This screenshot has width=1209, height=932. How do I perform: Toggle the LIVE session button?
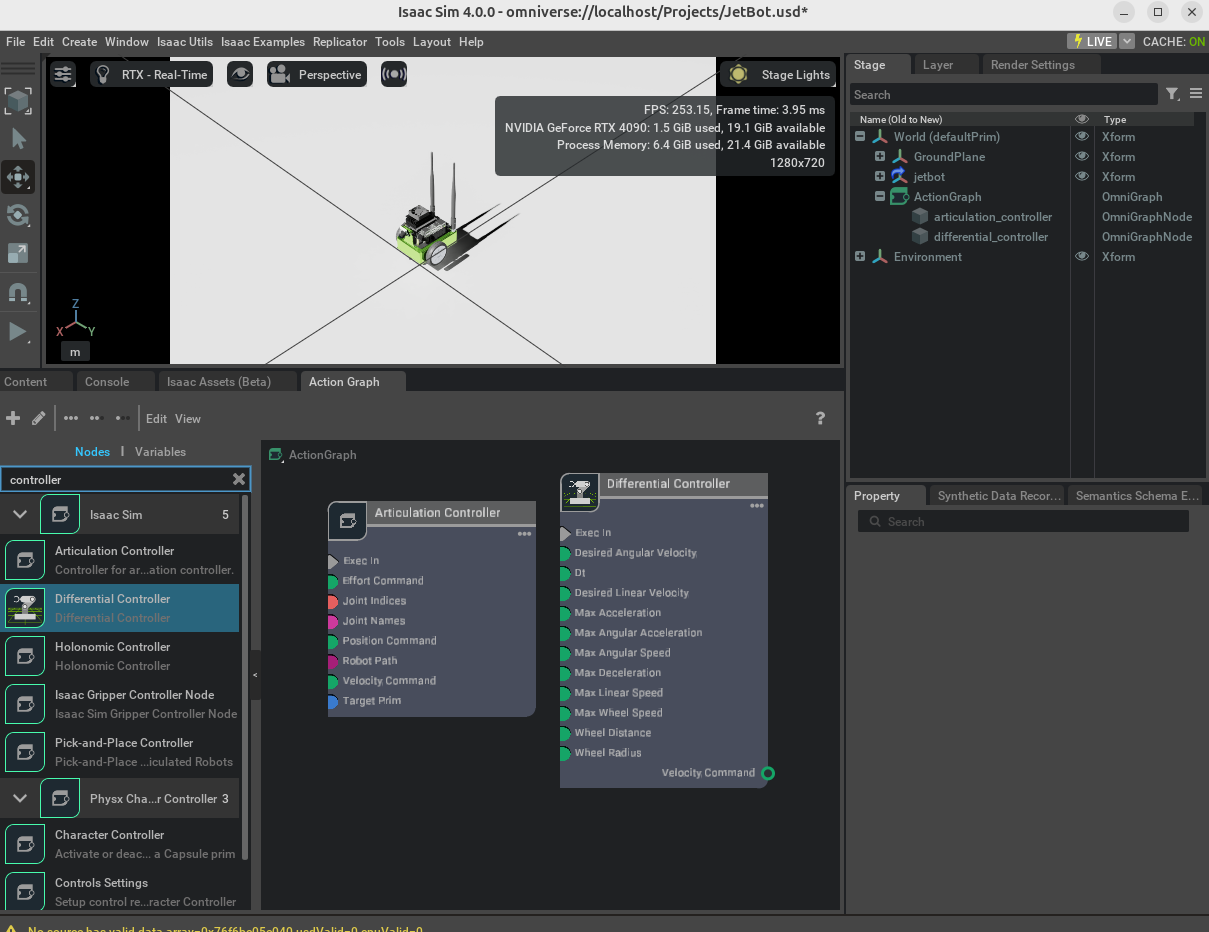pyautogui.click(x=1091, y=41)
